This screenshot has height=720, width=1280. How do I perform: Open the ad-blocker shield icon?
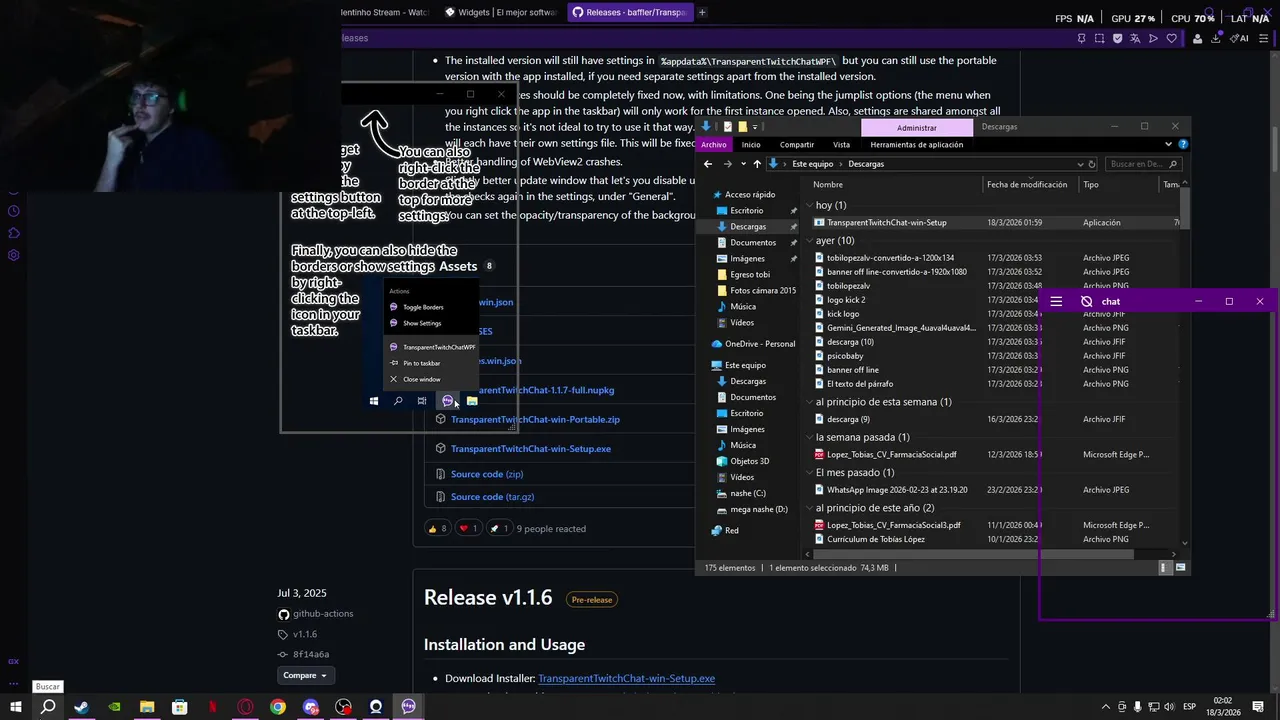coord(1117,38)
